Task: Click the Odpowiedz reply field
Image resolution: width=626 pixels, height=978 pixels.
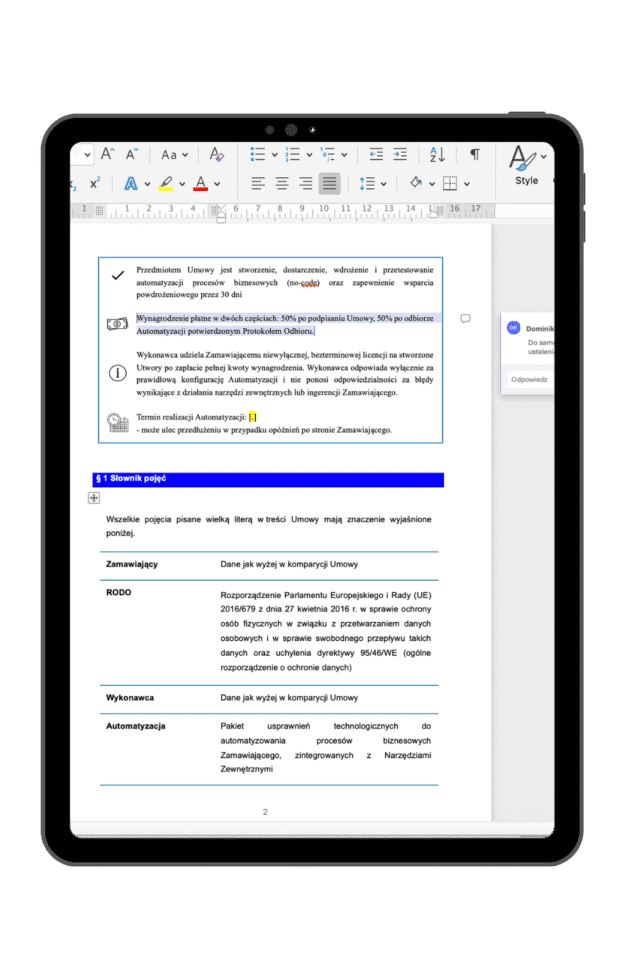Action: point(528,379)
